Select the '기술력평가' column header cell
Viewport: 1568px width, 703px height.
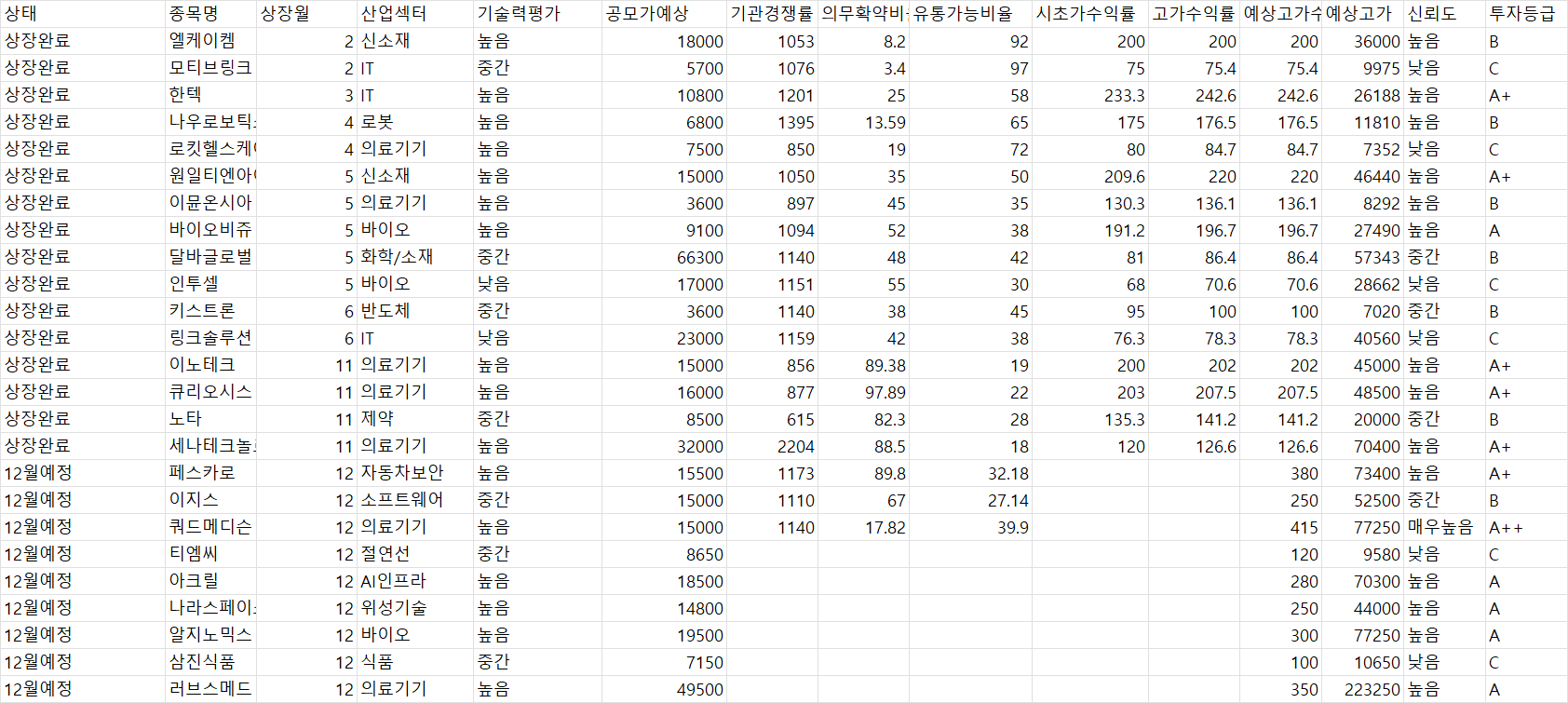pyautogui.click(x=537, y=14)
